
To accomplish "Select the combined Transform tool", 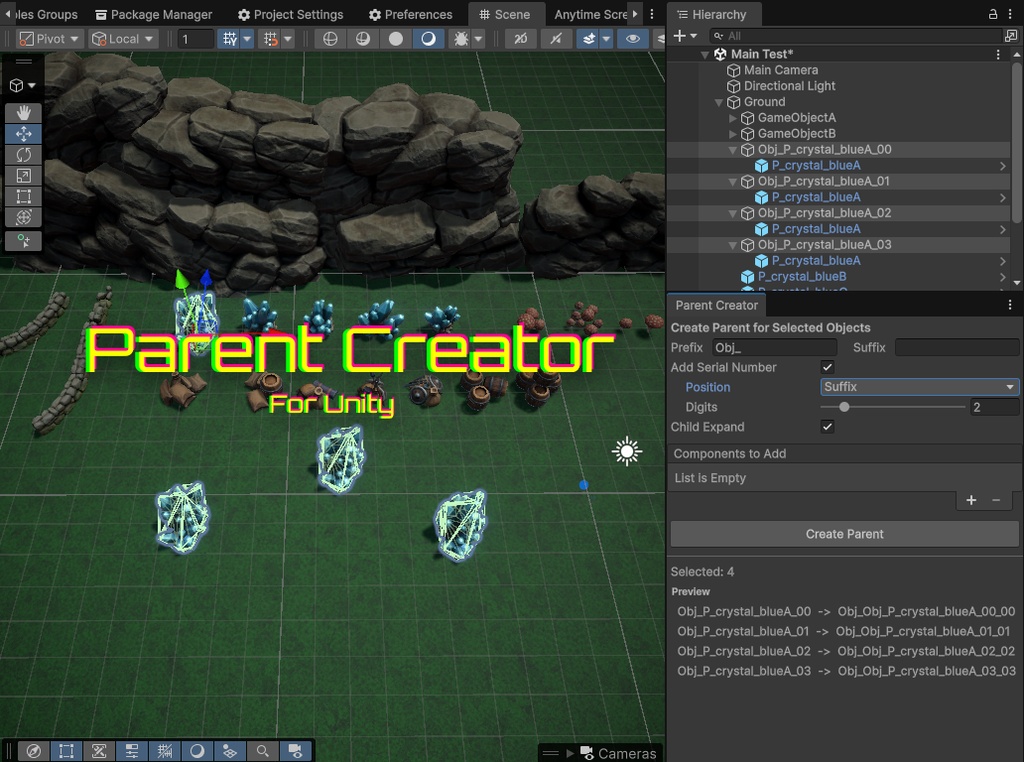I will coord(24,217).
